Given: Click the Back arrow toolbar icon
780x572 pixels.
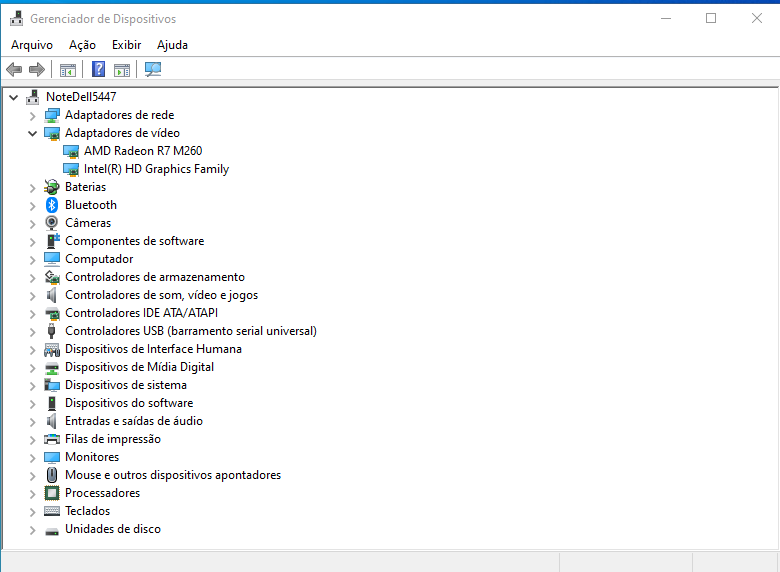Looking at the screenshot, I should point(14,70).
